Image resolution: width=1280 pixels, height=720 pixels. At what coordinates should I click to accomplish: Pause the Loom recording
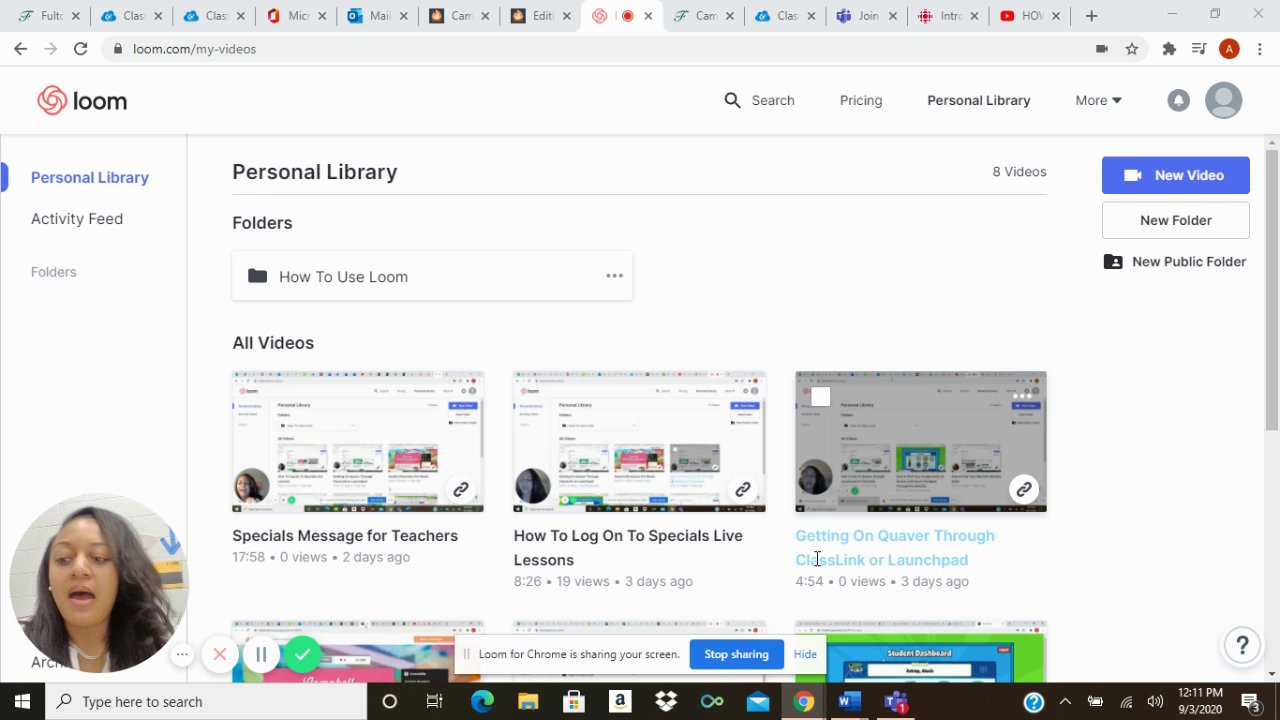pos(261,655)
